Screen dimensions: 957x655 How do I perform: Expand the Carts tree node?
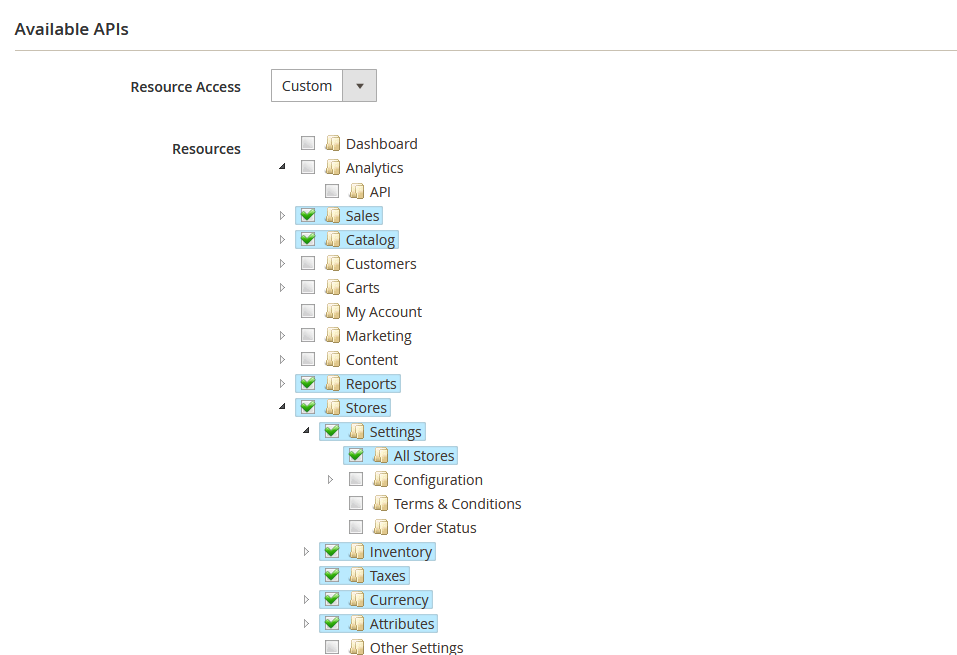(282, 287)
